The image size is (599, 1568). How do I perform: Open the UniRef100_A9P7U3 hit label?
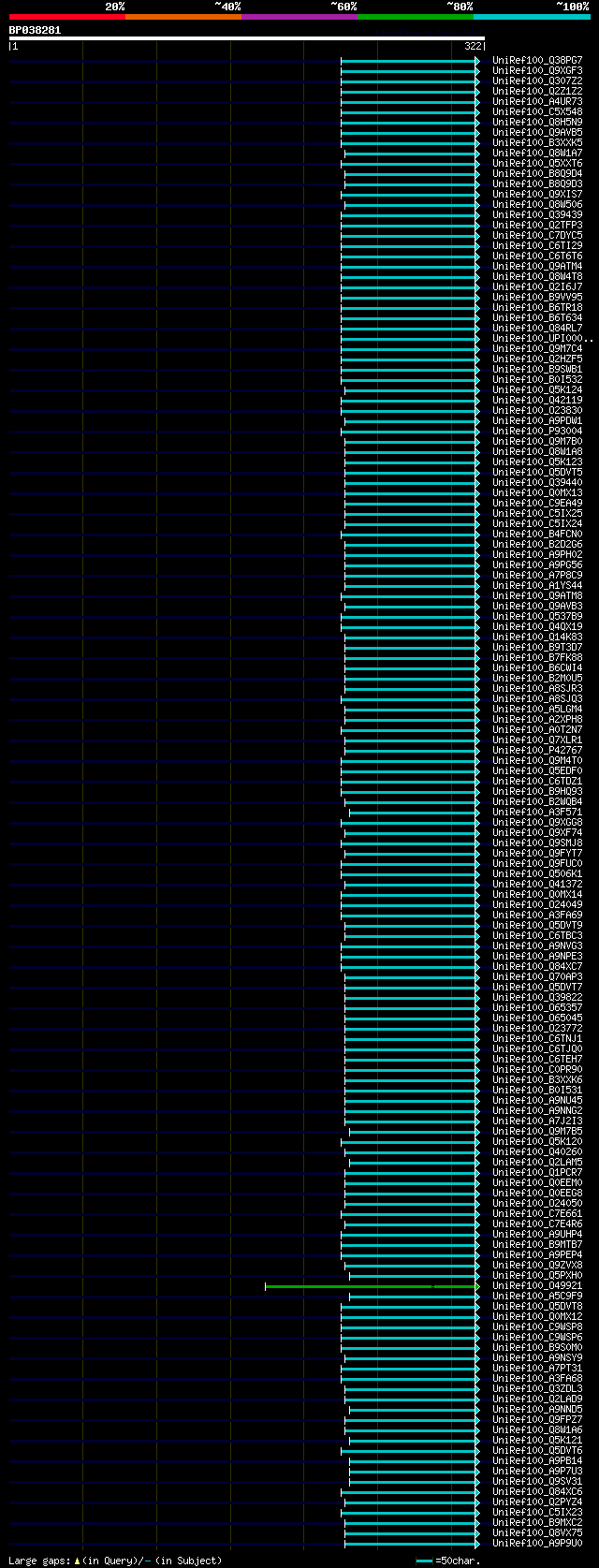537,1472
